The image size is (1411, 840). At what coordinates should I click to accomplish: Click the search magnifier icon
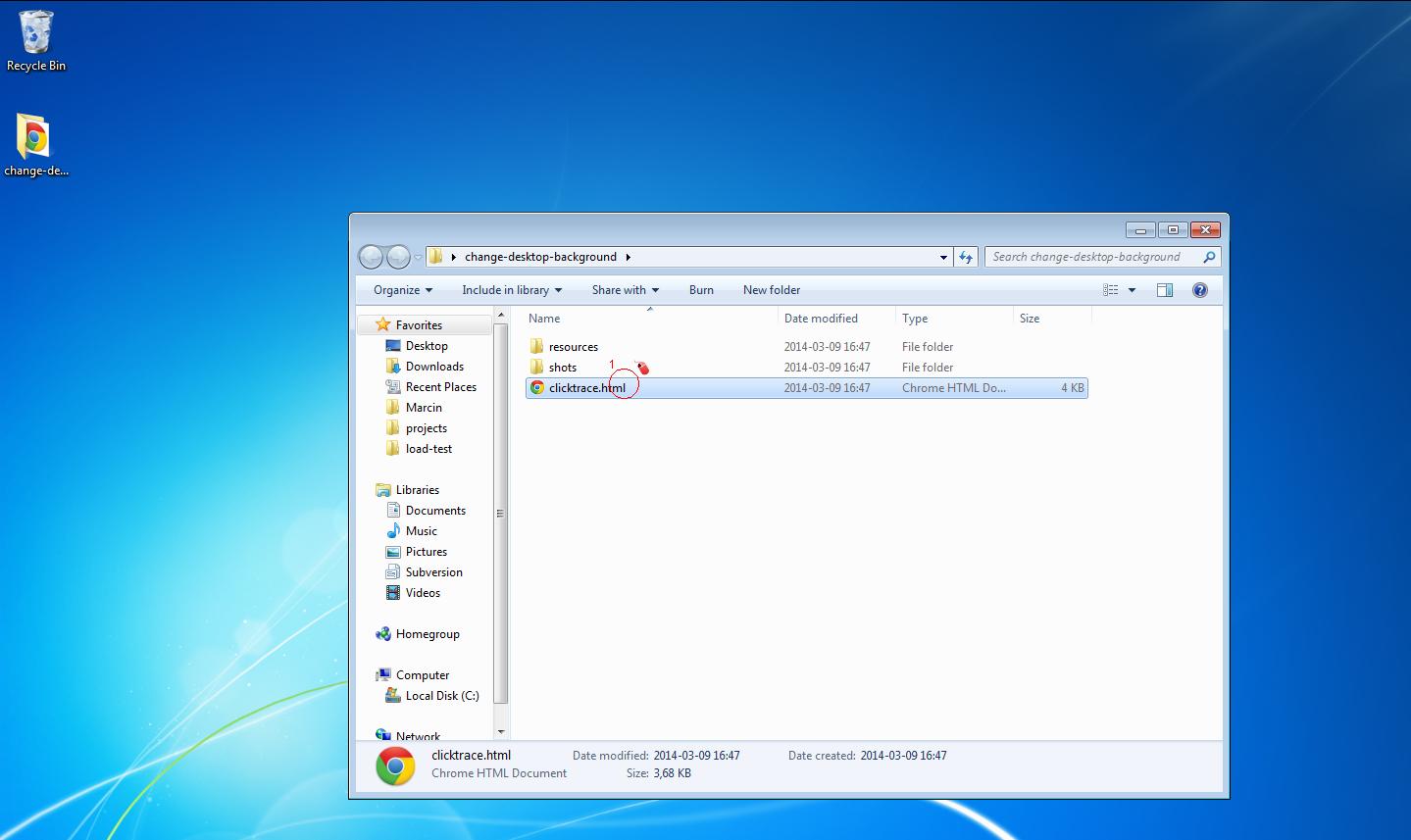(x=1209, y=257)
